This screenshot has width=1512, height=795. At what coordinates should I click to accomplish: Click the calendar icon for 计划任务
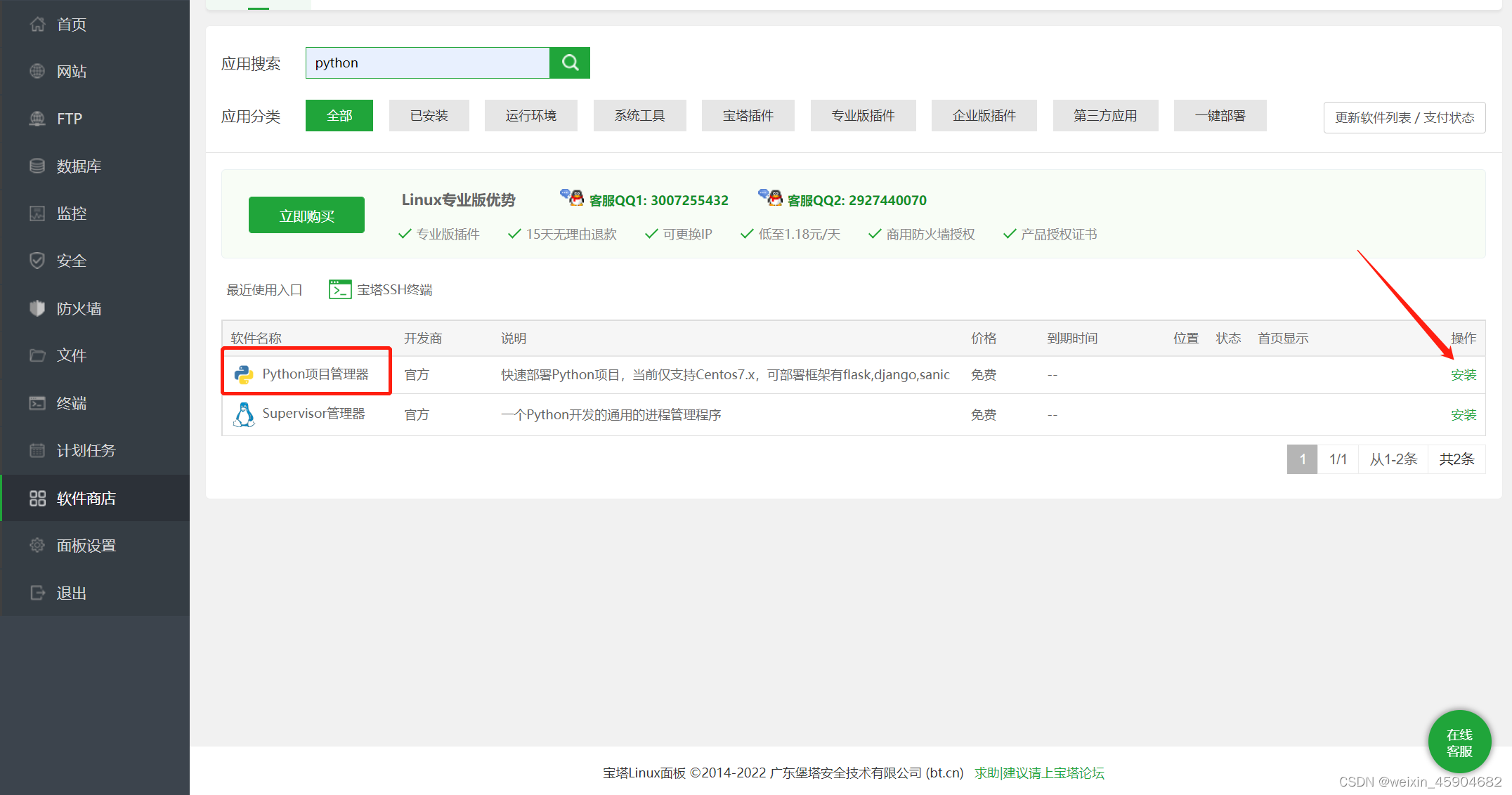[x=37, y=450]
